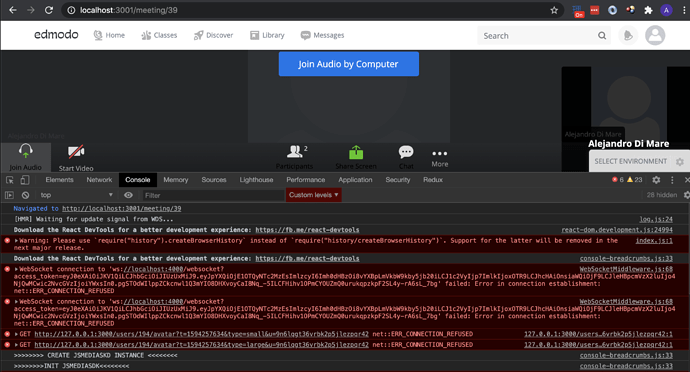Expand the history Warning message
Image resolution: width=690 pixels, height=372 pixels.
pos(16,241)
